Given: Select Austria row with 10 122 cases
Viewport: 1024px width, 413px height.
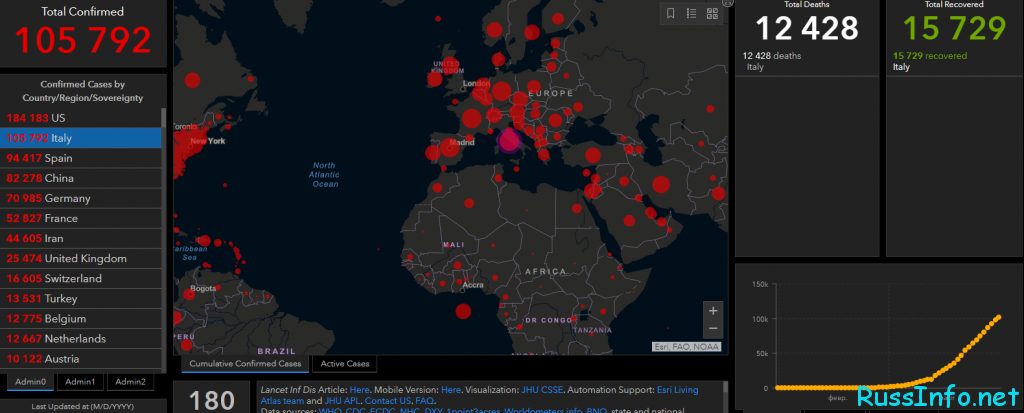Looking at the screenshot, I should tap(81, 359).
